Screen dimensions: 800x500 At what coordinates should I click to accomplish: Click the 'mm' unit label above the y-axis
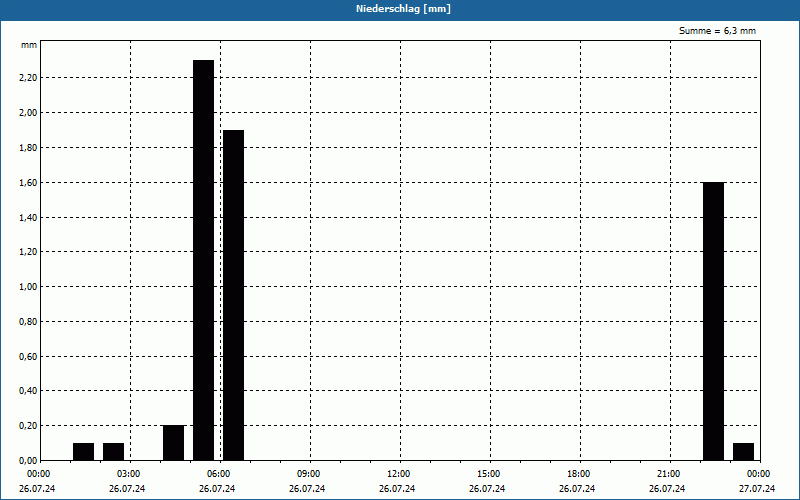(29, 45)
